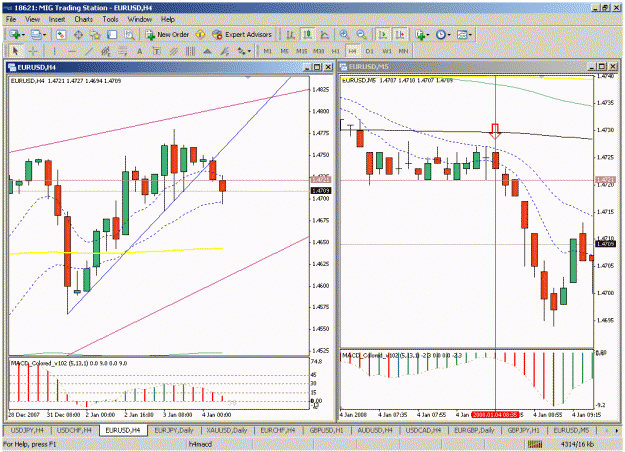Expand the Arrows objects dropdown
The width and height of the screenshot is (625, 452).
pyautogui.click(x=249, y=51)
